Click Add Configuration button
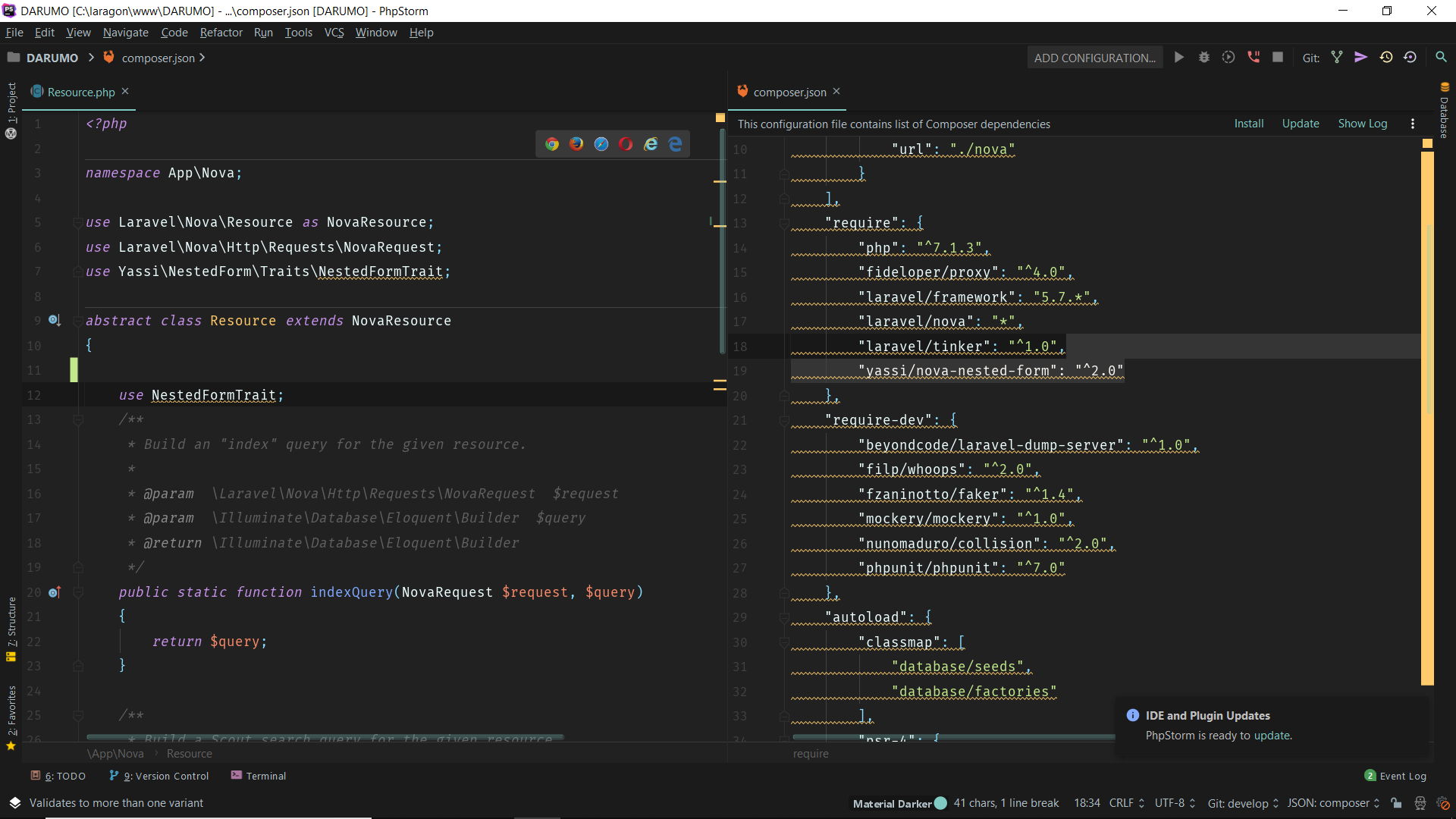Screen dimensions: 1456x819 click(1094, 58)
